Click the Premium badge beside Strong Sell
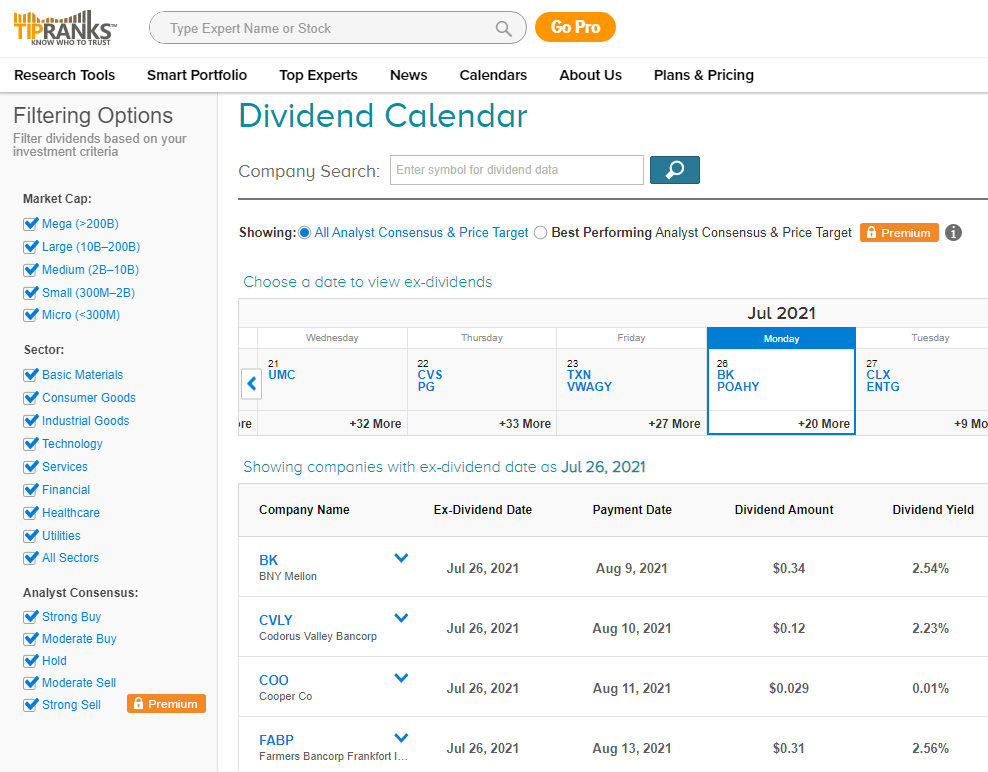The image size is (988, 772). pyautogui.click(x=166, y=704)
